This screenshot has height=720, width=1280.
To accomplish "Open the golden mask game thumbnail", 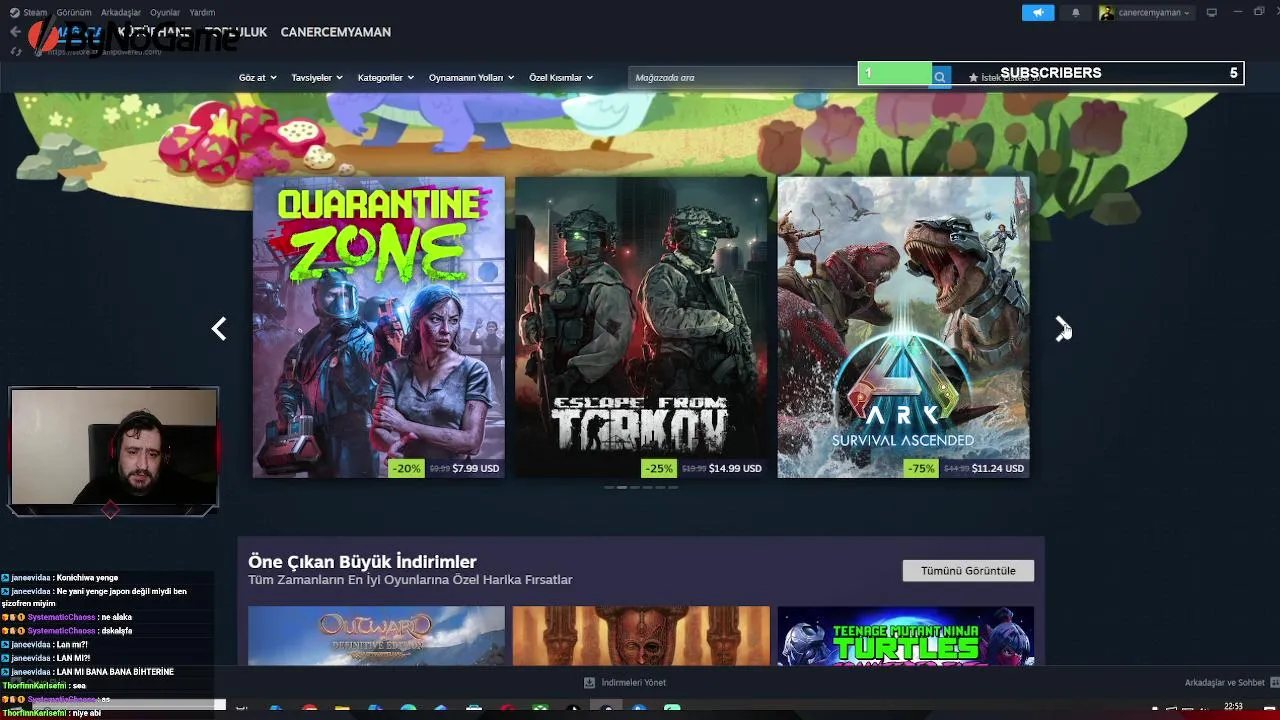I will click(641, 635).
